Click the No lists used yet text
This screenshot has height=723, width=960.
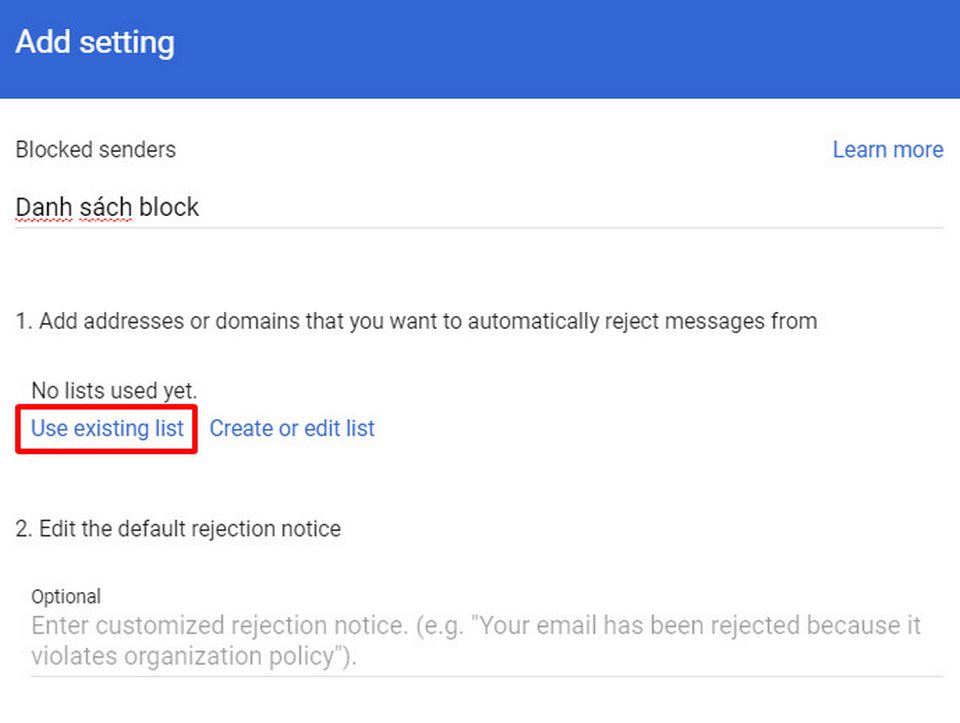(114, 390)
